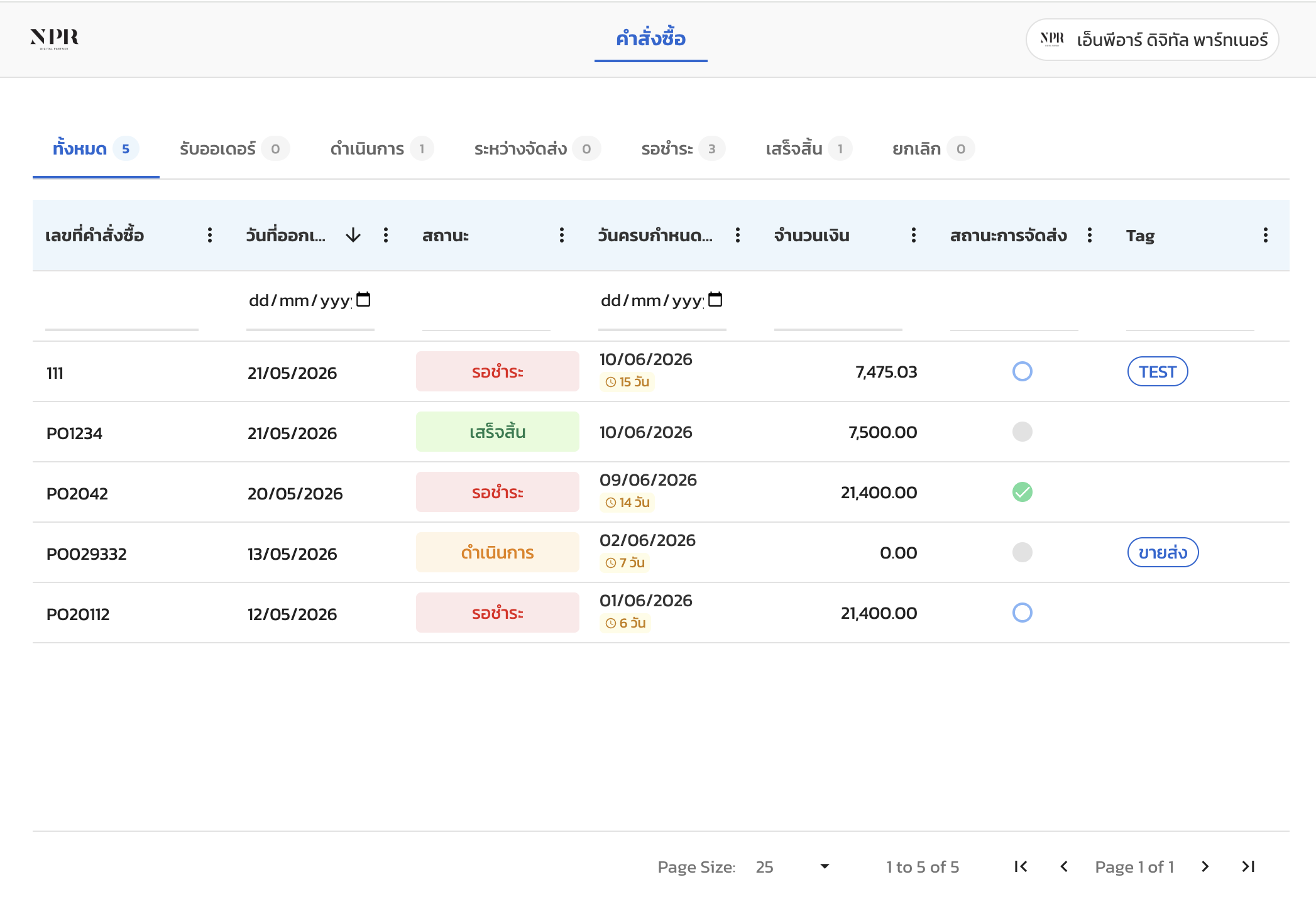Viewport: 1316px width, 916px height.
Task: Click the 6 วัน due countdown badge
Action: click(625, 623)
